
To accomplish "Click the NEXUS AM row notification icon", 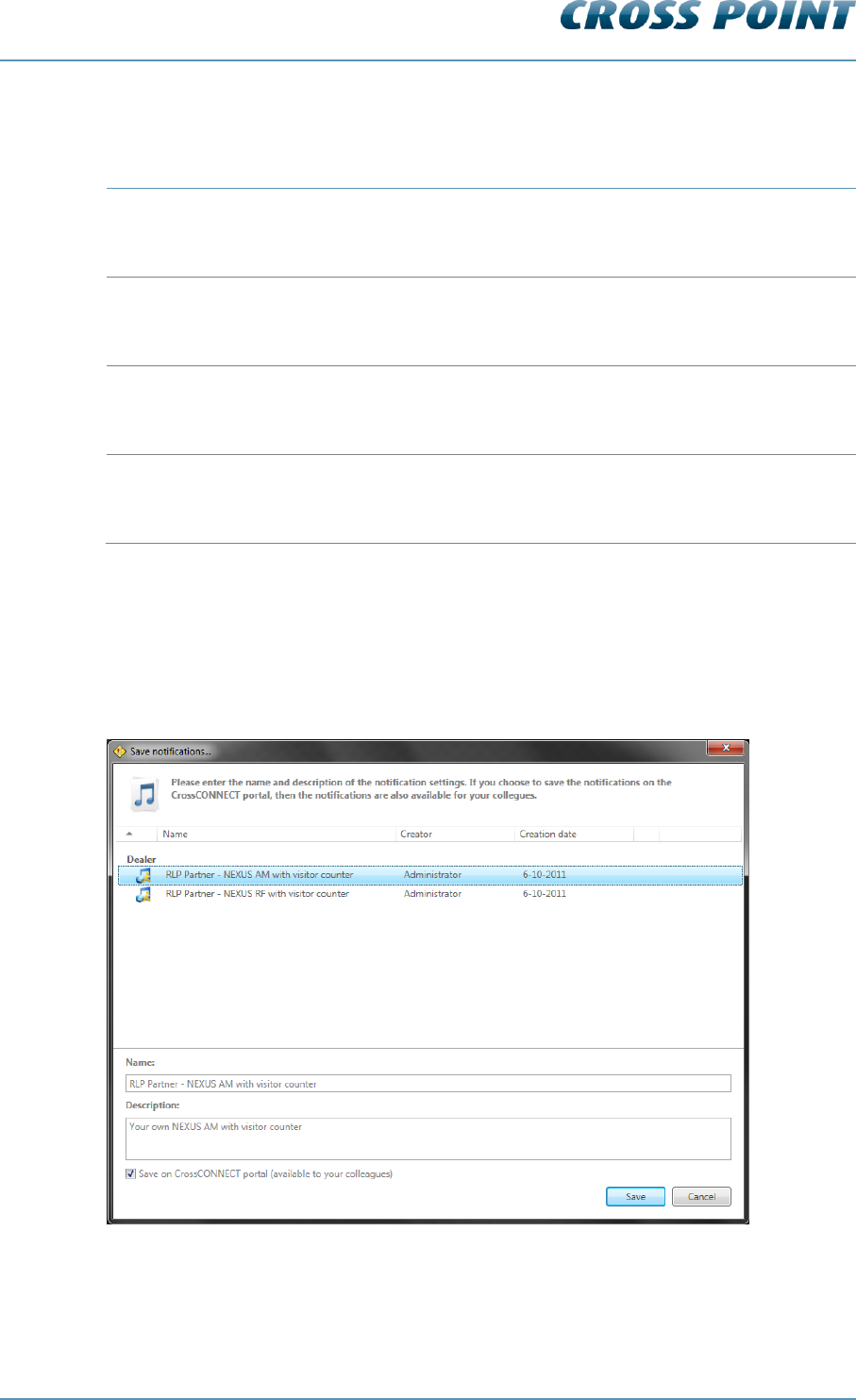I will pyautogui.click(x=143, y=876).
